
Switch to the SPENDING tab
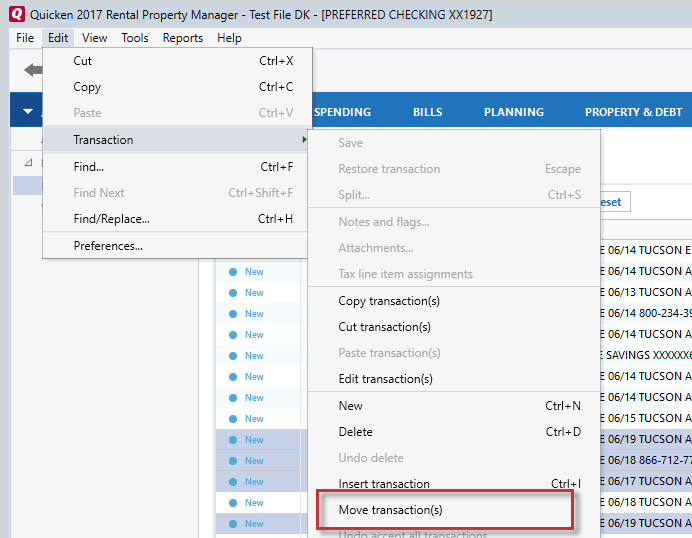click(x=343, y=112)
